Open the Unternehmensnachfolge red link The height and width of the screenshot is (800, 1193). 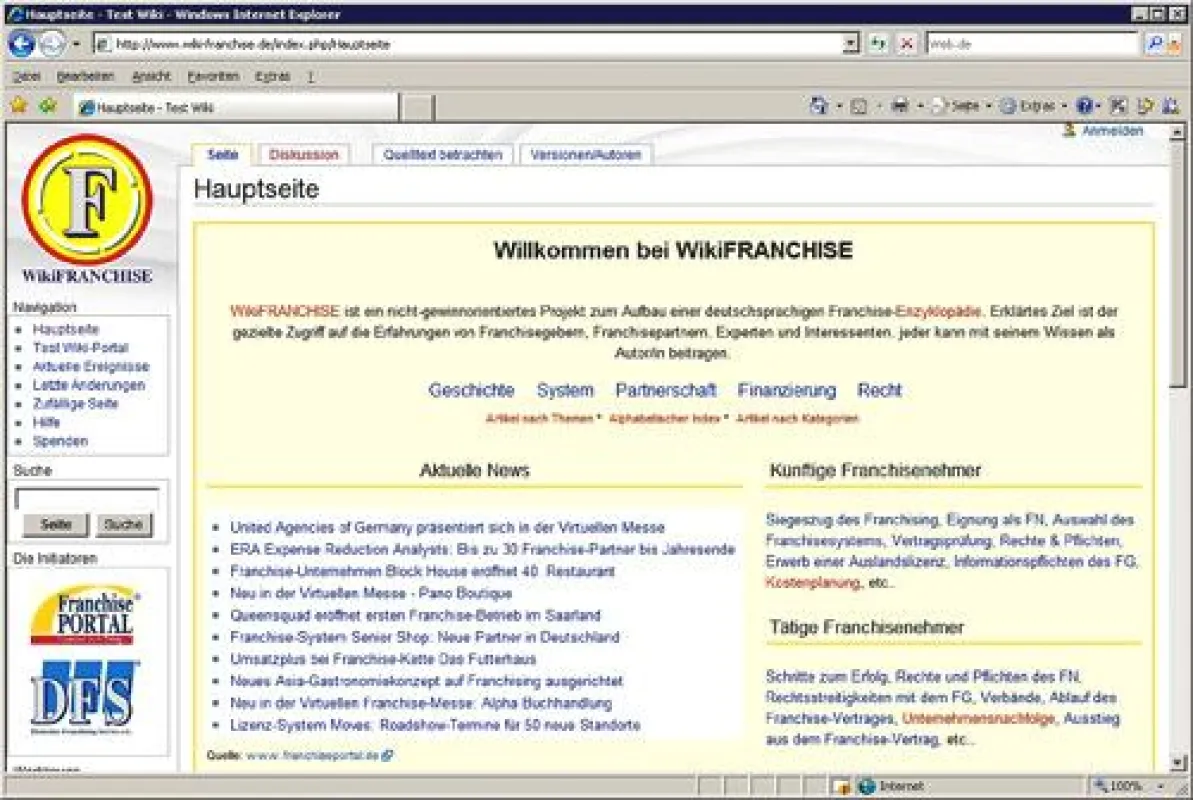click(978, 719)
